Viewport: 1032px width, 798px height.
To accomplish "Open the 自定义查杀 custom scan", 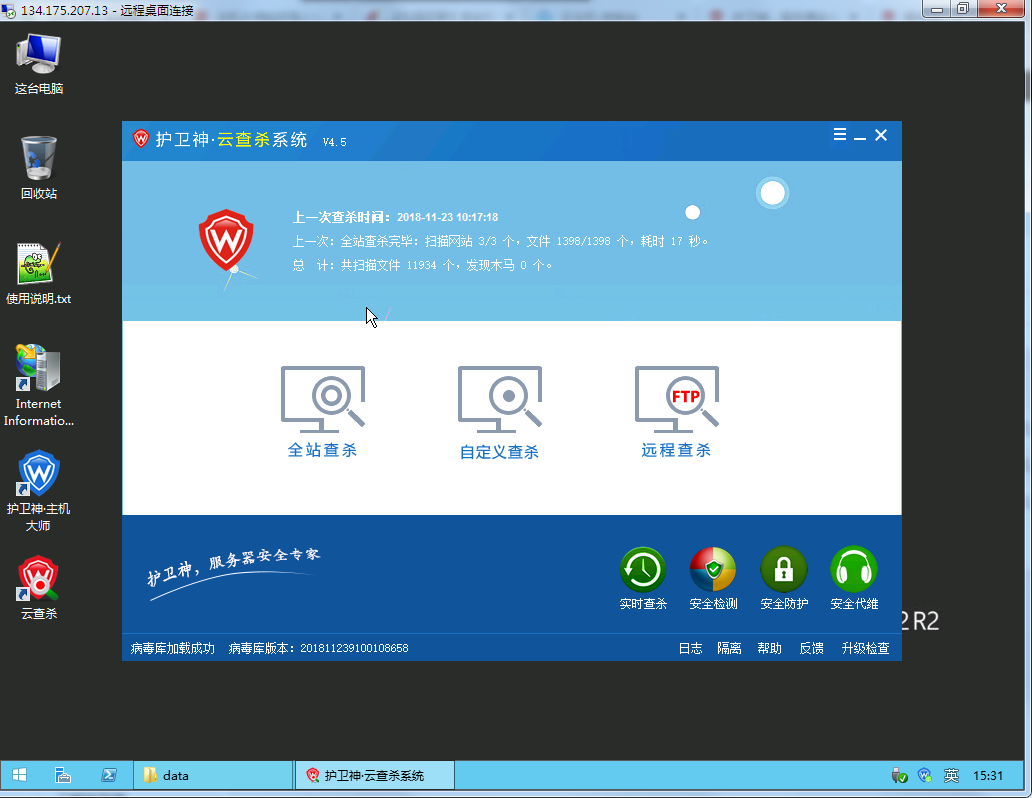I will point(500,413).
